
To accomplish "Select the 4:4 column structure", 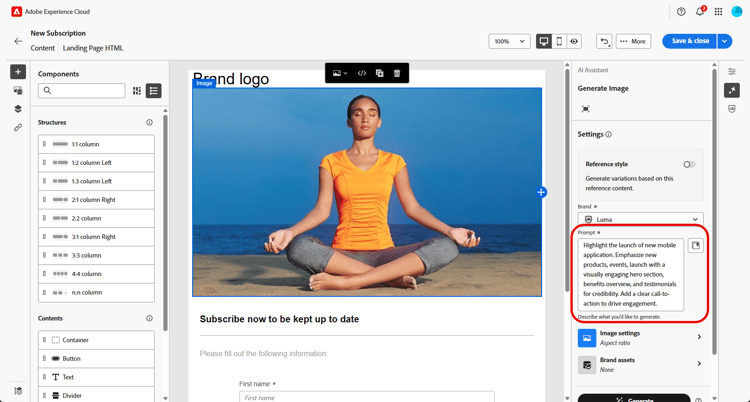I will coord(96,274).
